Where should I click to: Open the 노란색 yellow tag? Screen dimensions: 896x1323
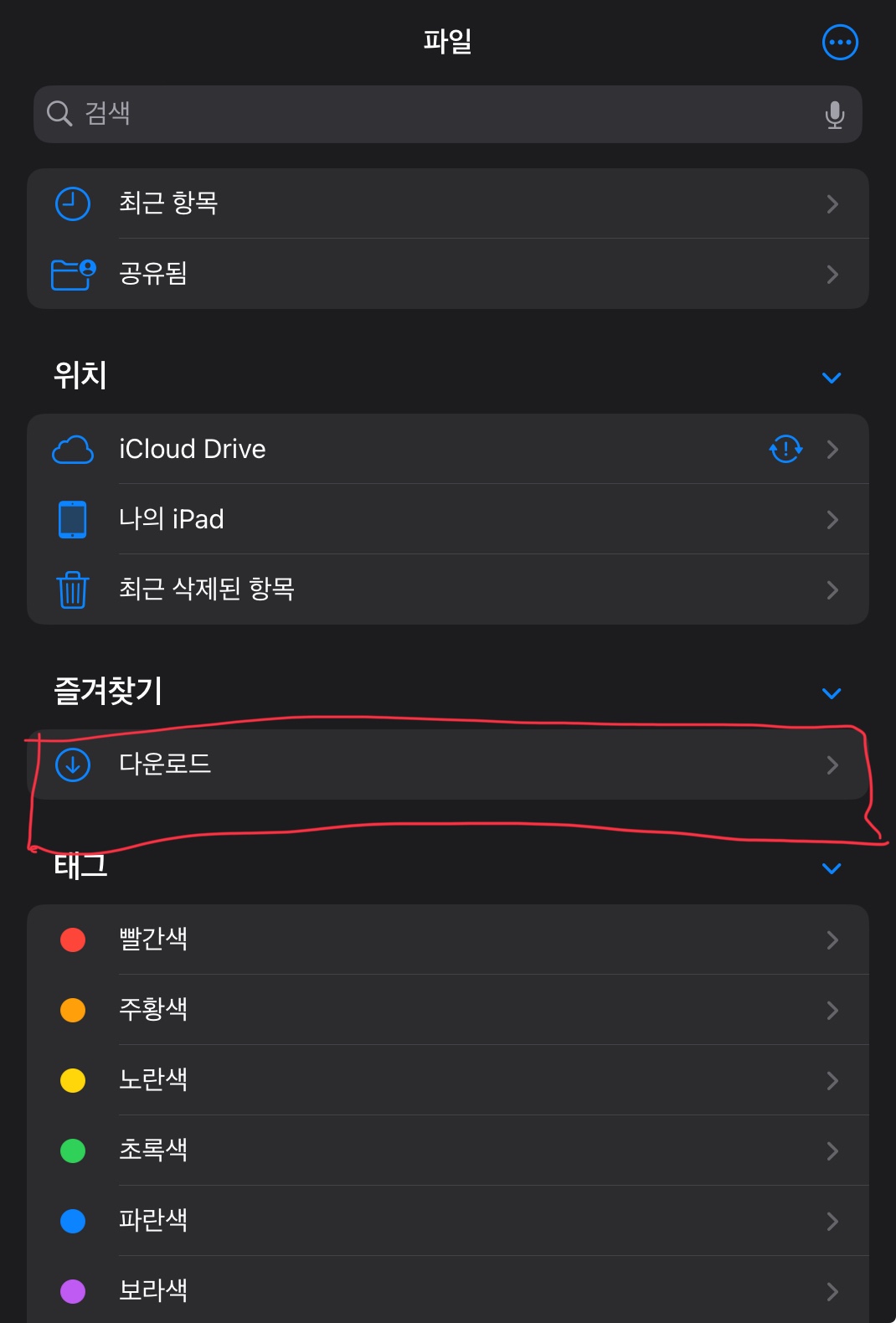point(448,1080)
